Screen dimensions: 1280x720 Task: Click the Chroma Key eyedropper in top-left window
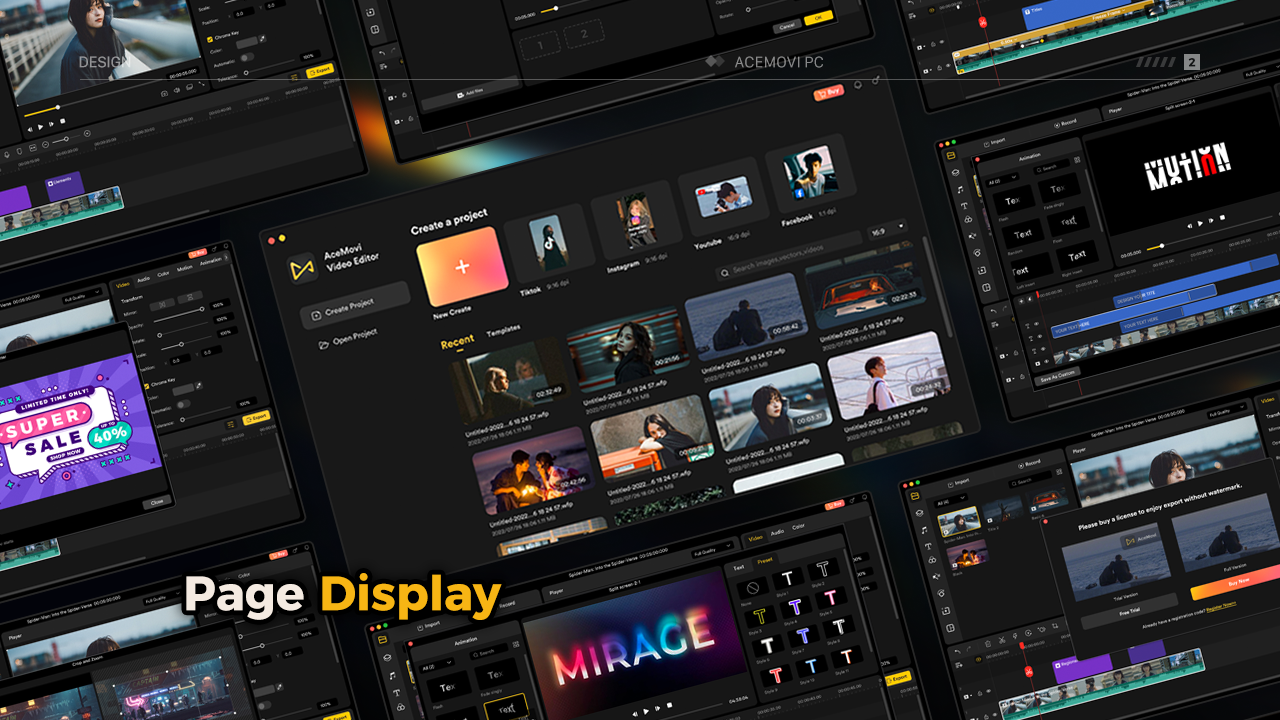click(x=262, y=39)
